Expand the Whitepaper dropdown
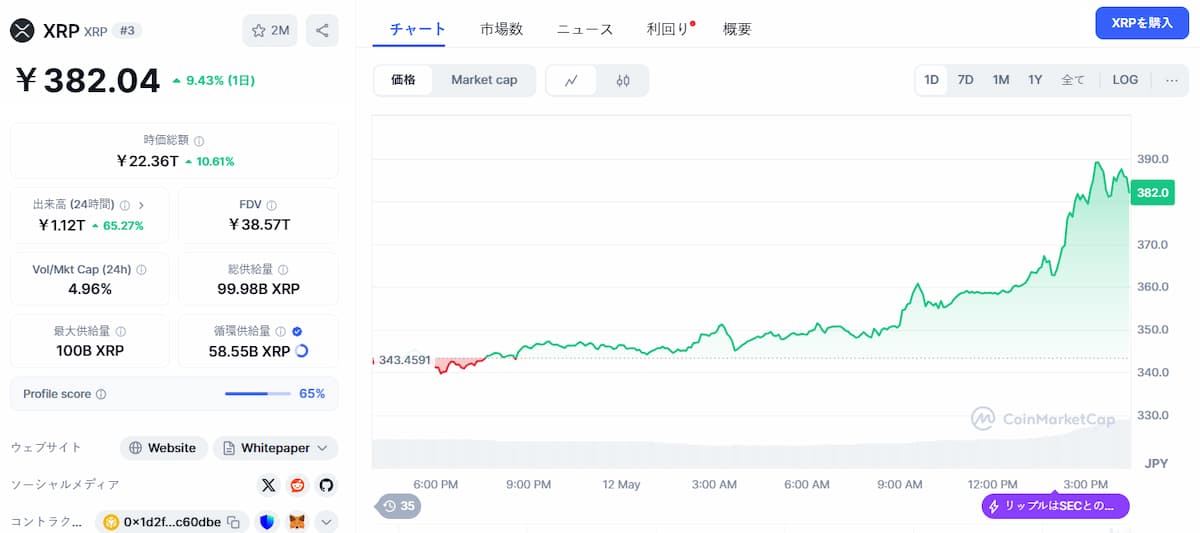 pyautogui.click(x=275, y=448)
